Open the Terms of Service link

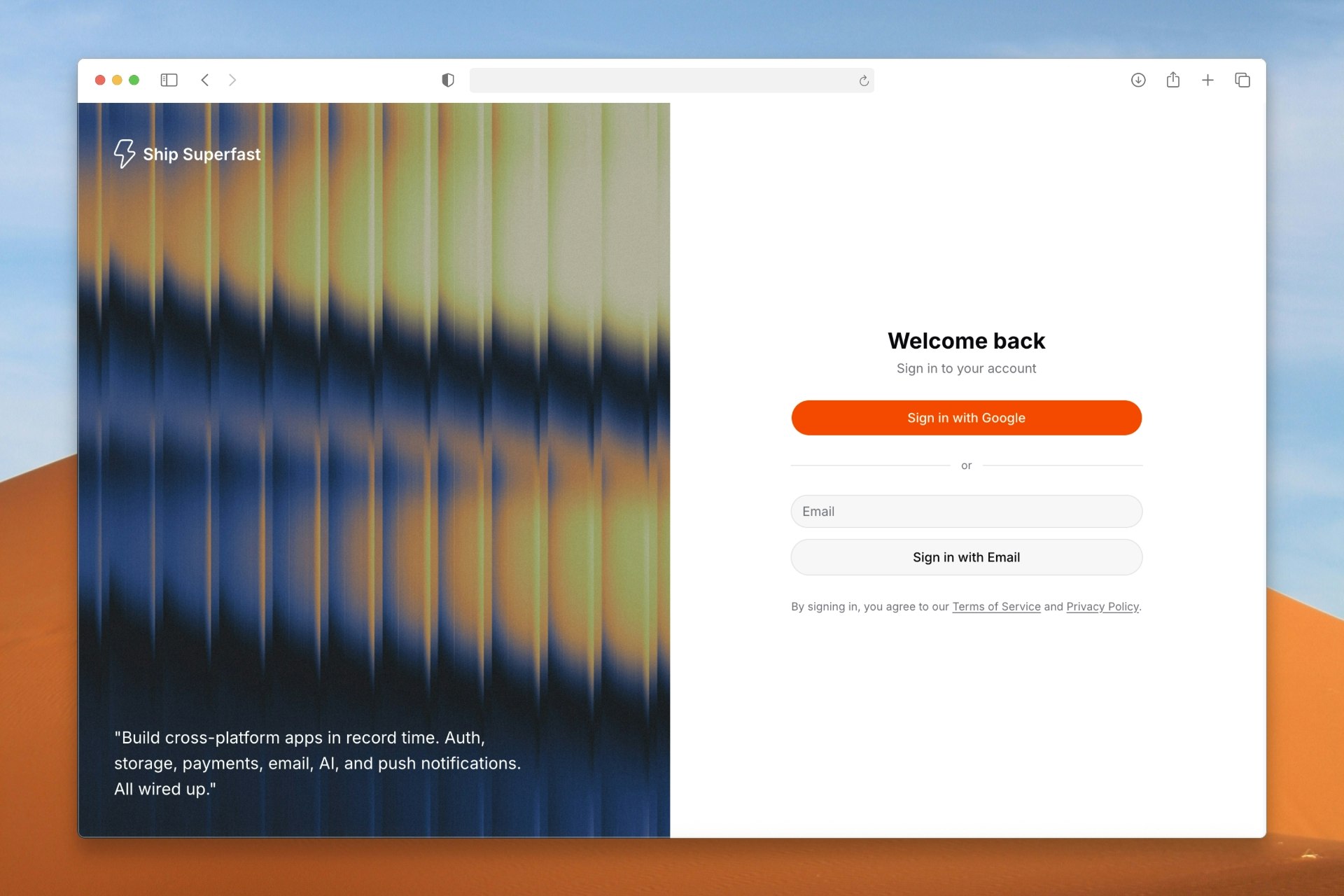pos(996,607)
